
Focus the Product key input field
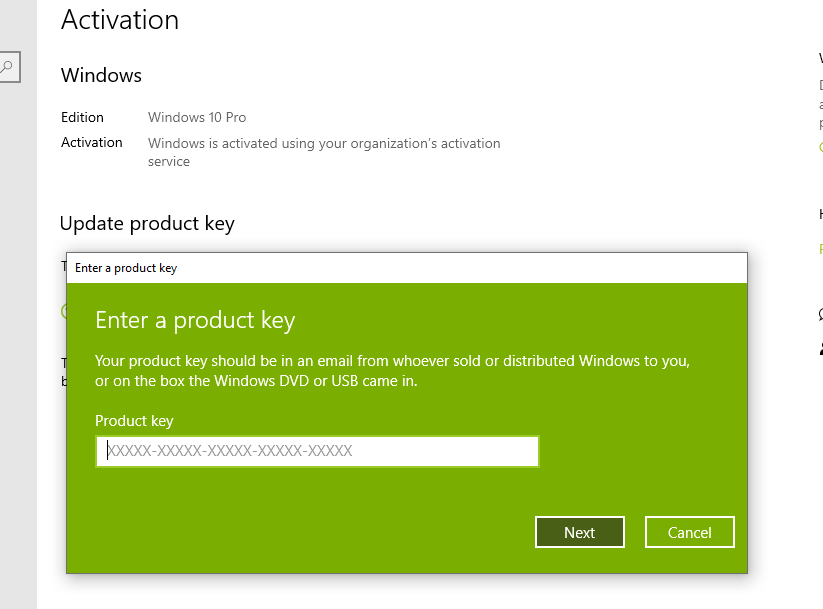(x=317, y=451)
